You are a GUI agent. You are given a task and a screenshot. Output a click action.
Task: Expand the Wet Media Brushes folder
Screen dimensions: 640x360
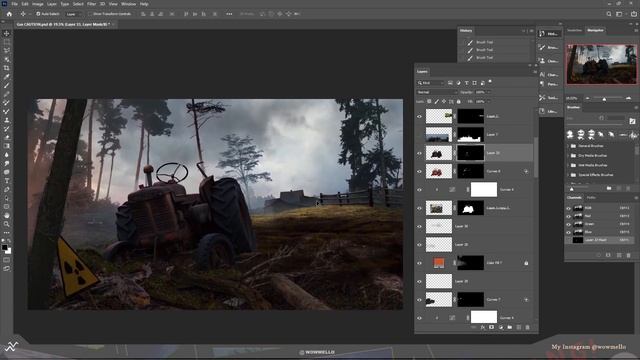[569, 165]
